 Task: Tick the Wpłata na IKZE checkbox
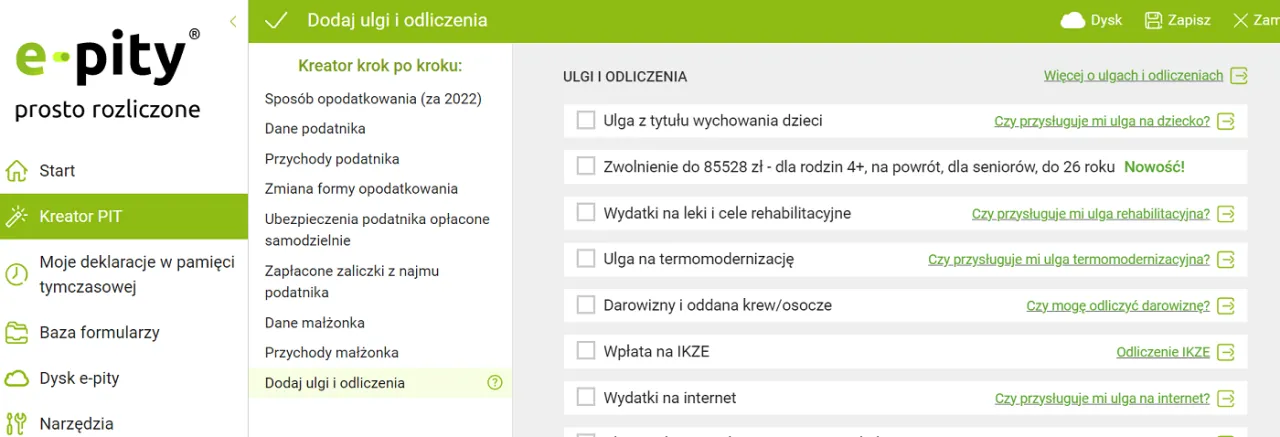[x=586, y=351]
